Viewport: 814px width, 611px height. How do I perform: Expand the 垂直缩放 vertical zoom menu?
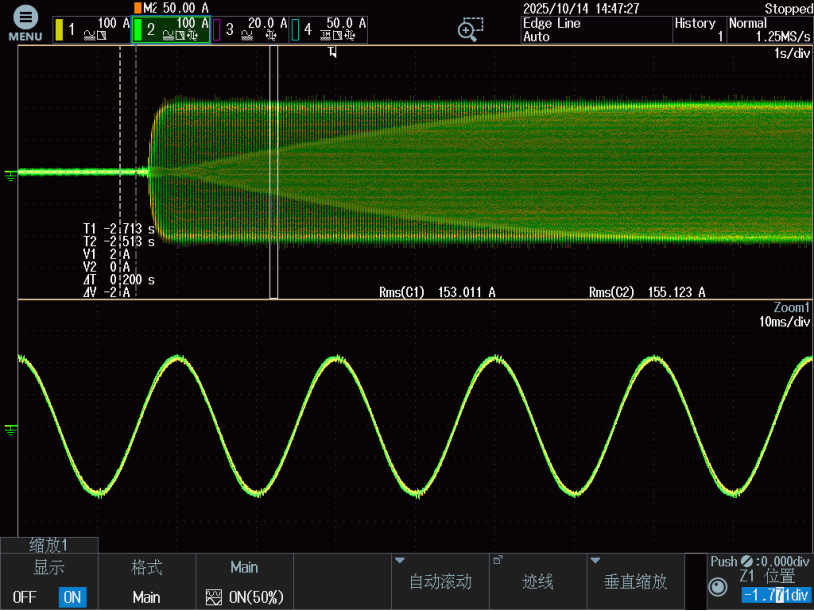pyautogui.click(x=636, y=582)
